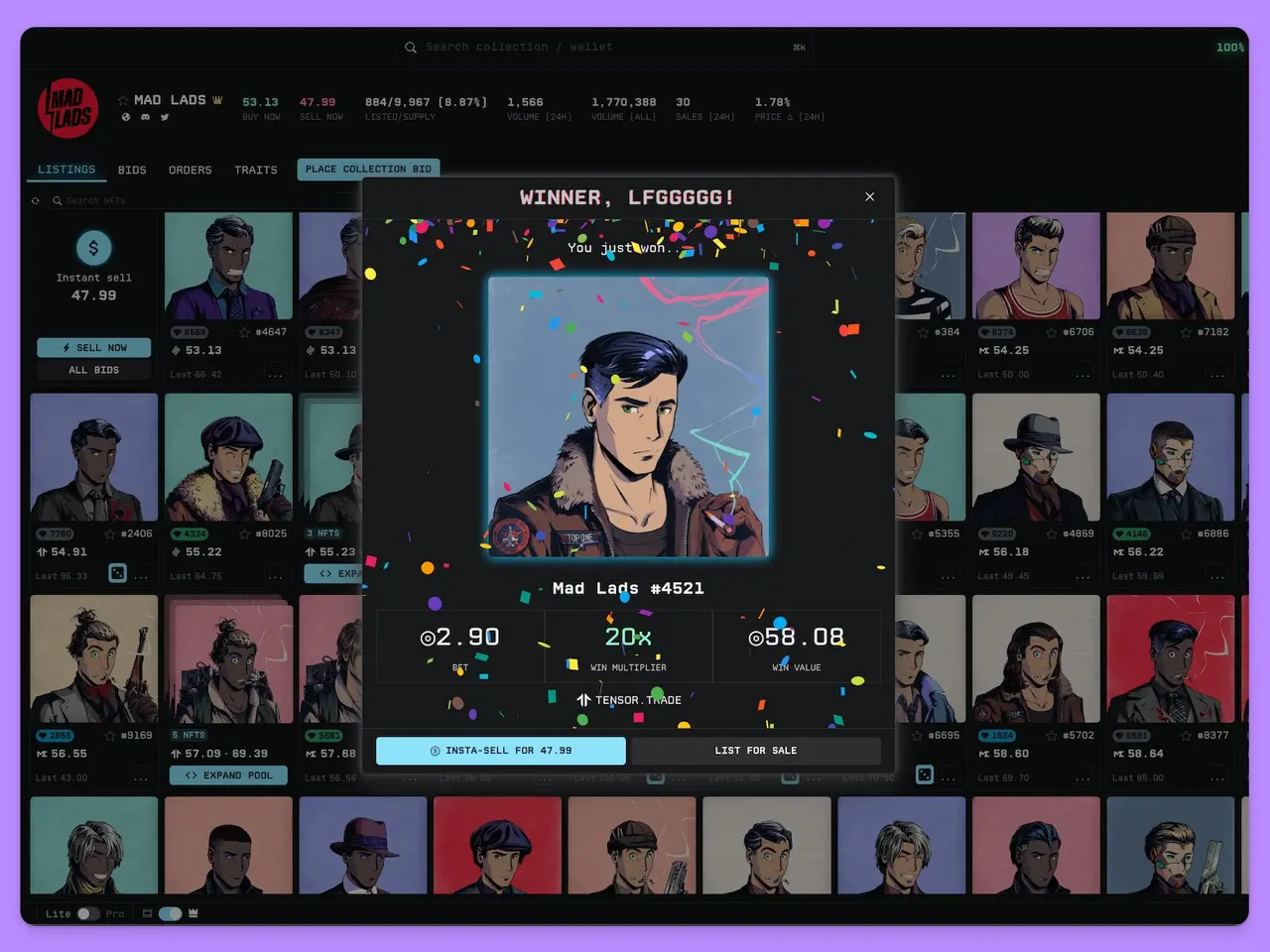The width and height of the screenshot is (1270, 952).
Task: Close the winner popup dialog
Action: [870, 196]
